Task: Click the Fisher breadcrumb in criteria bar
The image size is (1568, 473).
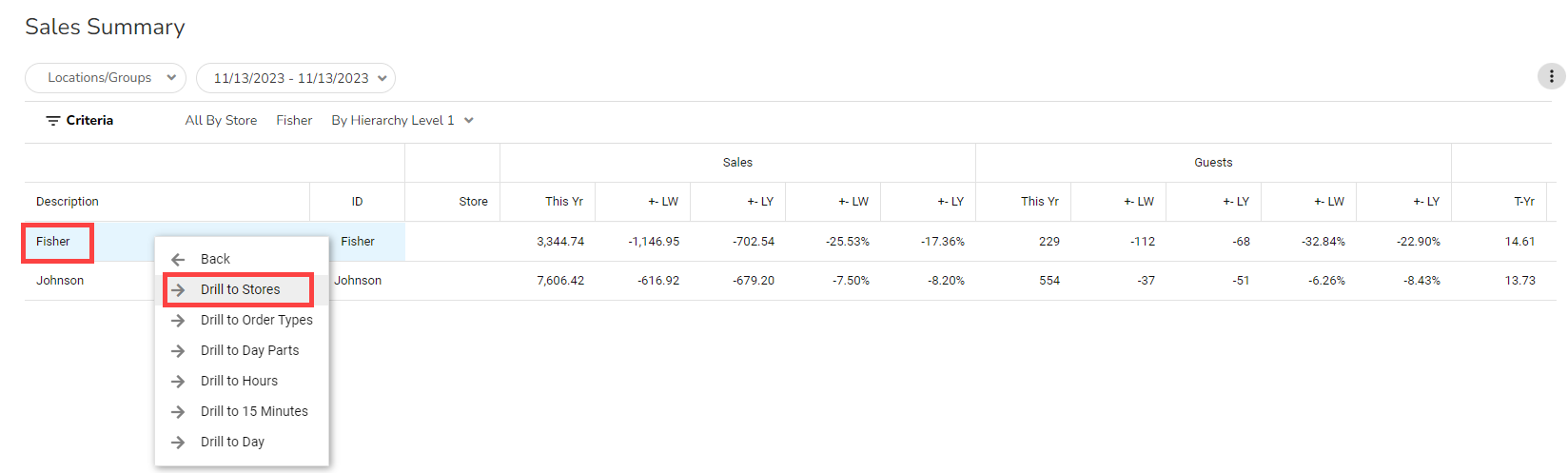Action: point(294,121)
